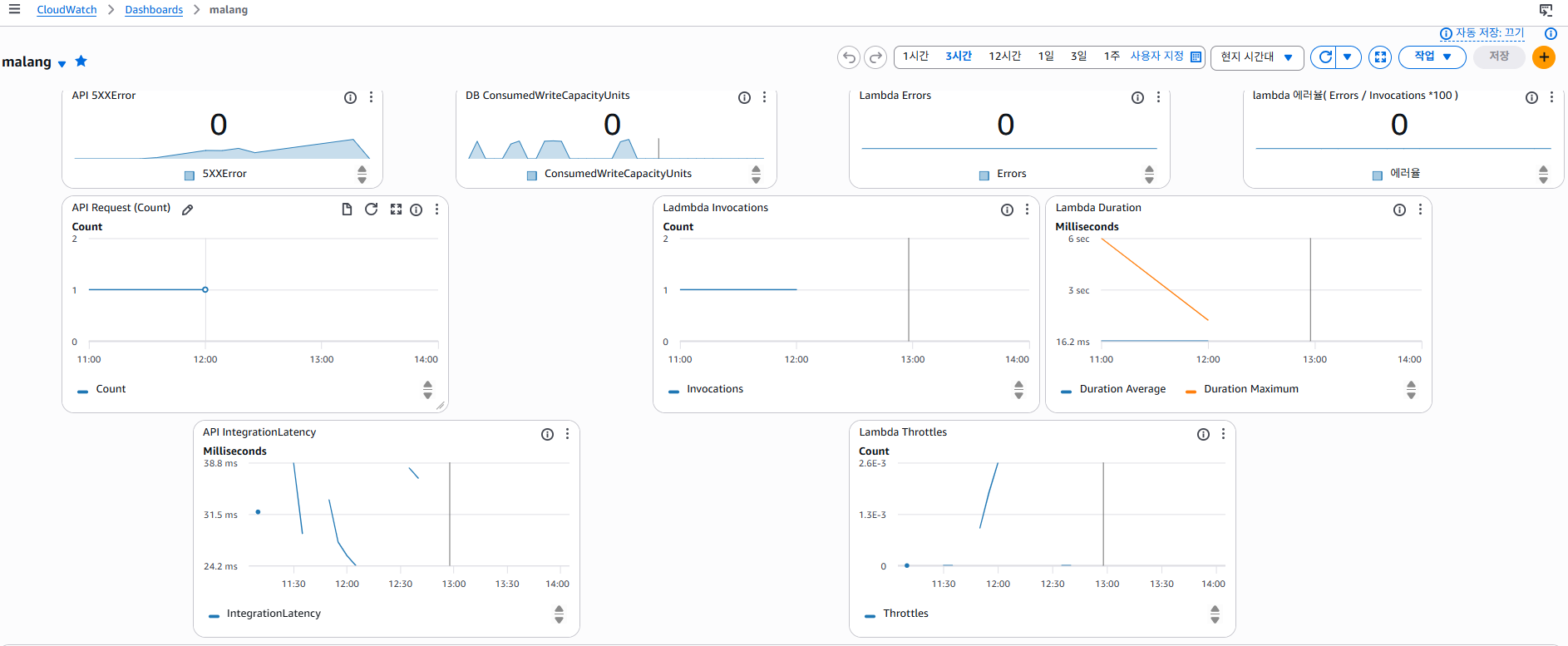Open the Lambda Errors widget menu
Image resolution: width=1568 pixels, height=646 pixels.
coord(1158,97)
